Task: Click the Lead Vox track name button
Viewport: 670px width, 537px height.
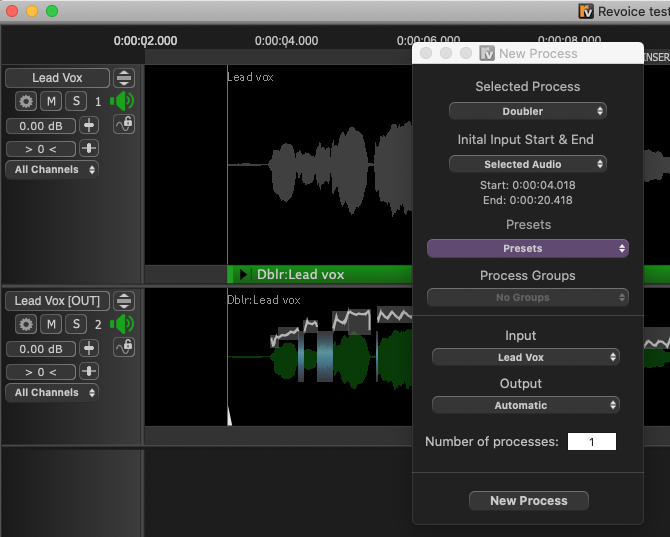Action: pyautogui.click(x=57, y=78)
